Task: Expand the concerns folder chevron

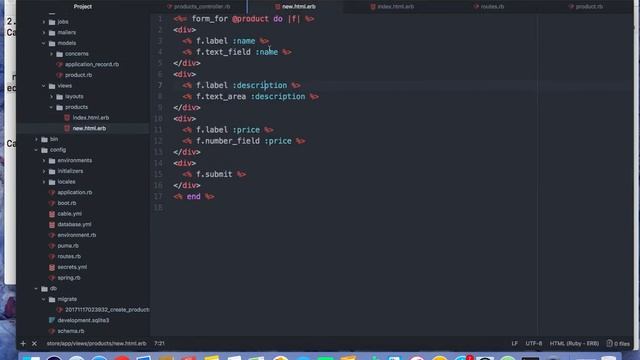Action: pyautogui.click(x=51, y=54)
